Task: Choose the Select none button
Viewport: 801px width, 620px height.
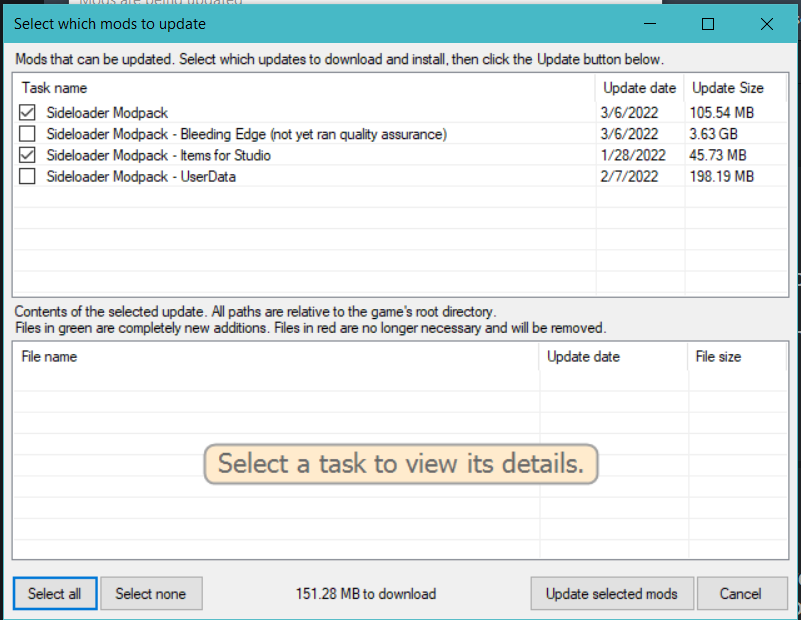Action: click(151, 593)
